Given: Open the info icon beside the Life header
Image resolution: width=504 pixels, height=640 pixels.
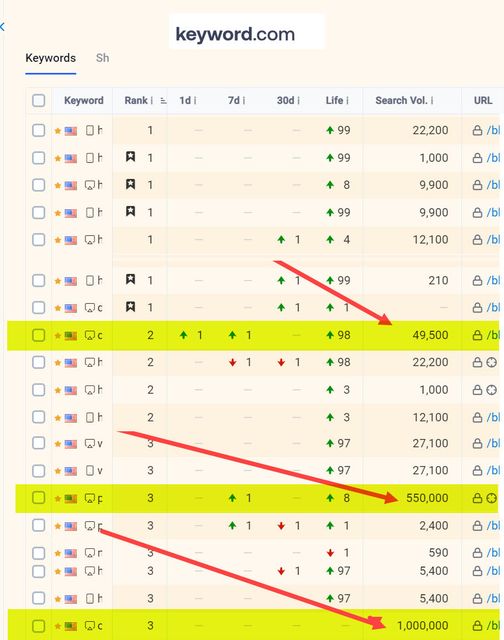Looking at the screenshot, I should (347, 100).
